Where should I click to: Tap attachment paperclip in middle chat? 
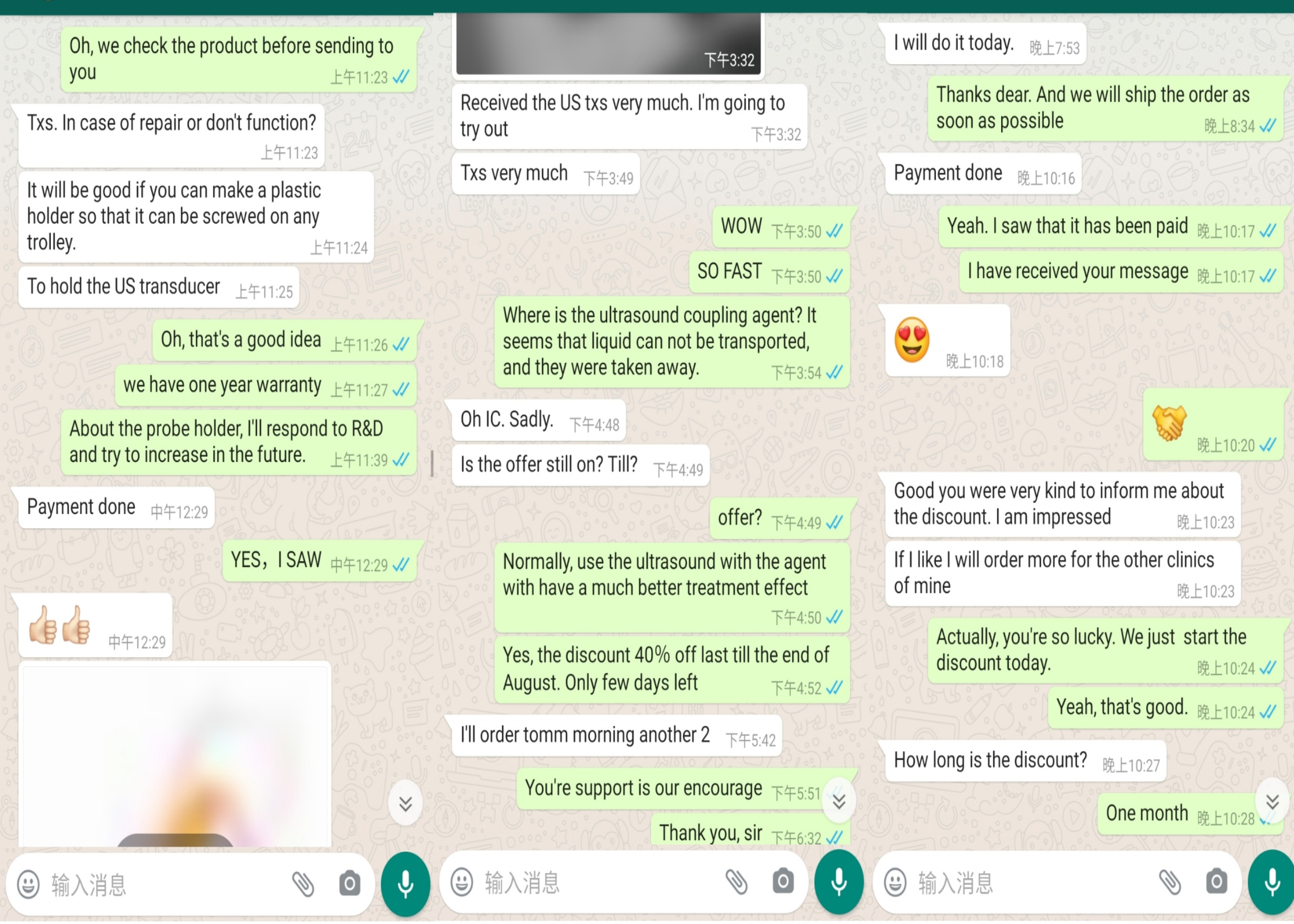(x=737, y=882)
